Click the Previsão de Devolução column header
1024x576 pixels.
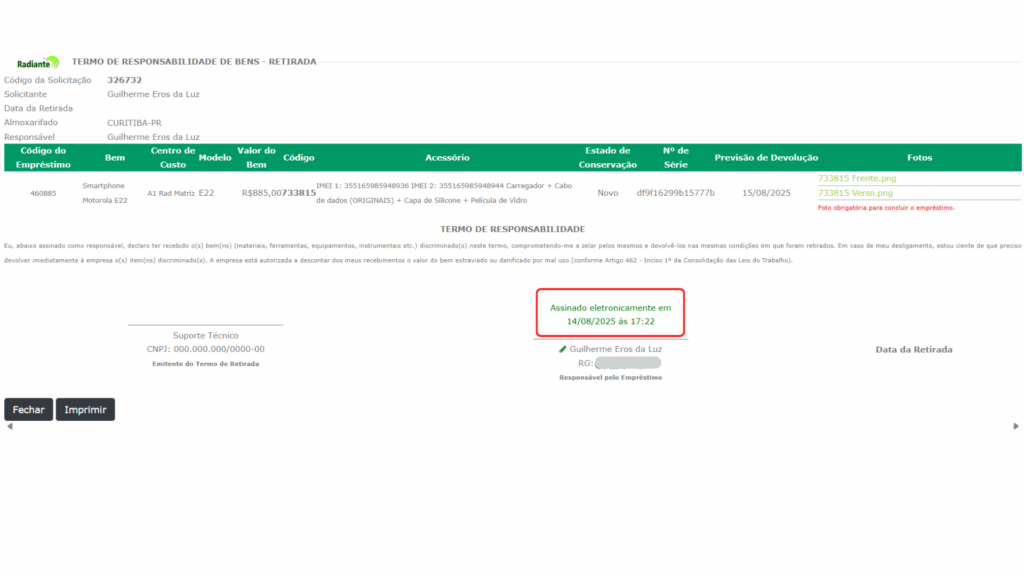tap(766, 157)
